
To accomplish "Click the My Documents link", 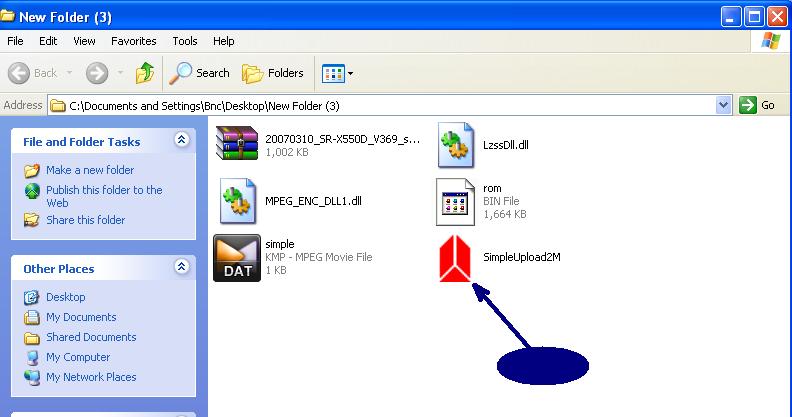I will pos(81,317).
